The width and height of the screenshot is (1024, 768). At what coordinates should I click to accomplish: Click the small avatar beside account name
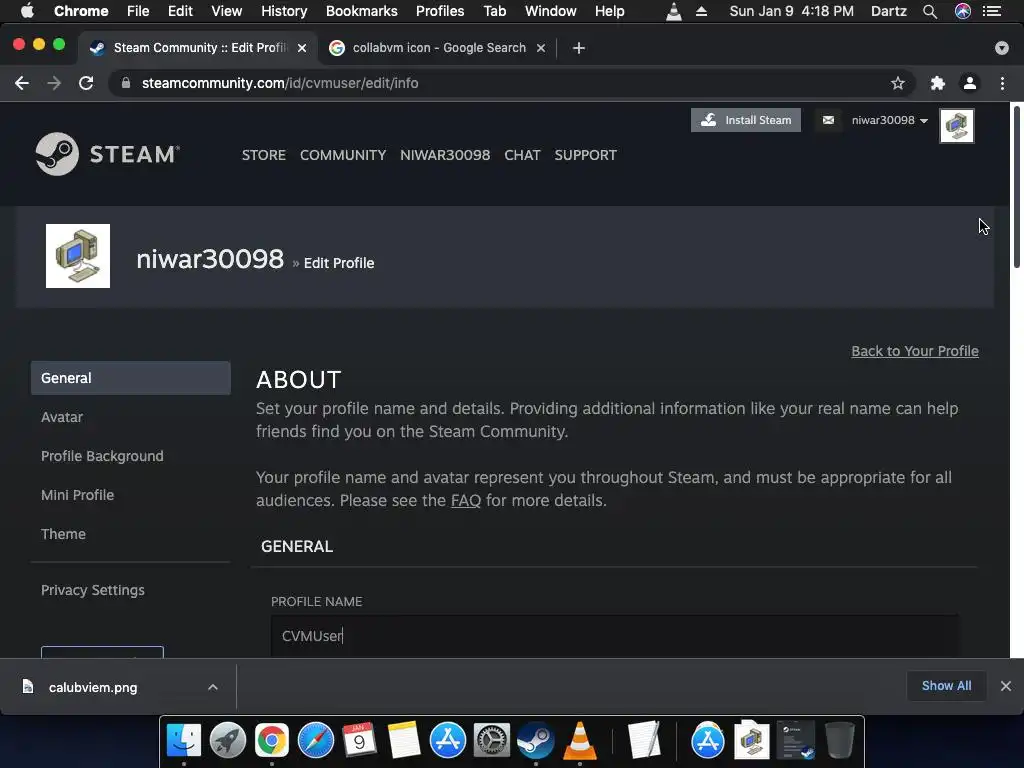[957, 125]
